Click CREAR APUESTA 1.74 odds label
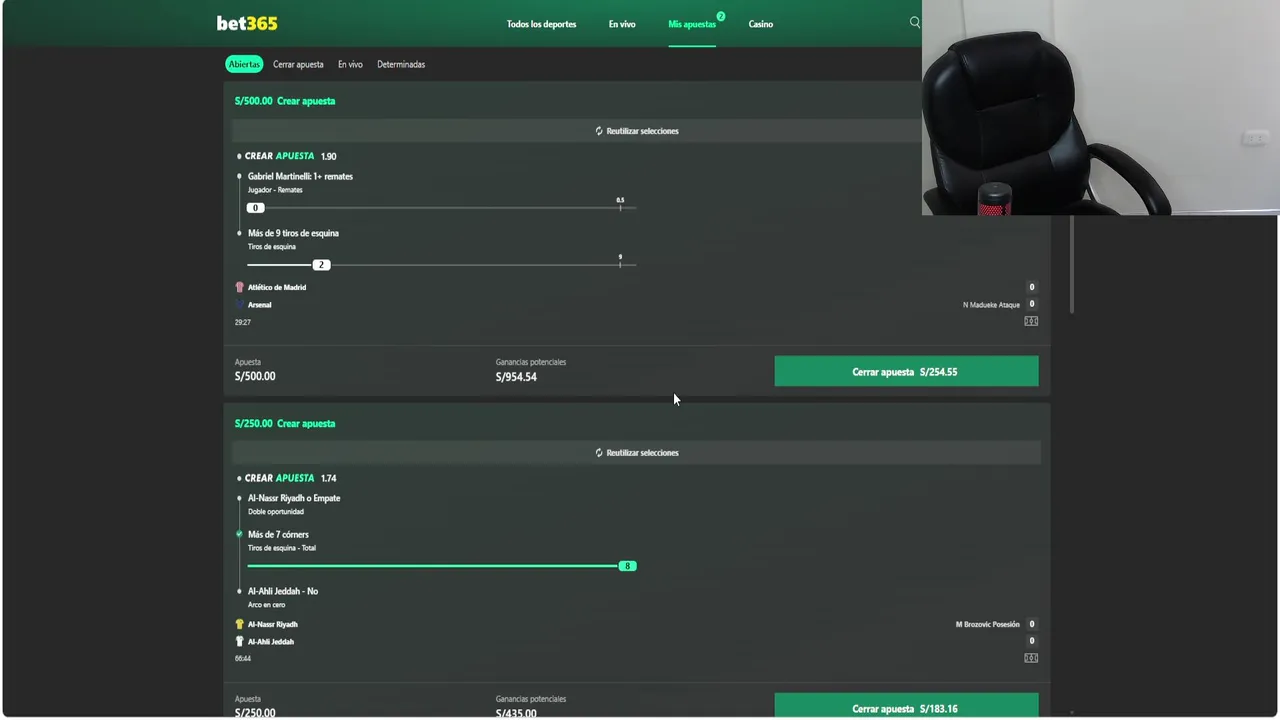This screenshot has height=720, width=1280. click(x=290, y=478)
